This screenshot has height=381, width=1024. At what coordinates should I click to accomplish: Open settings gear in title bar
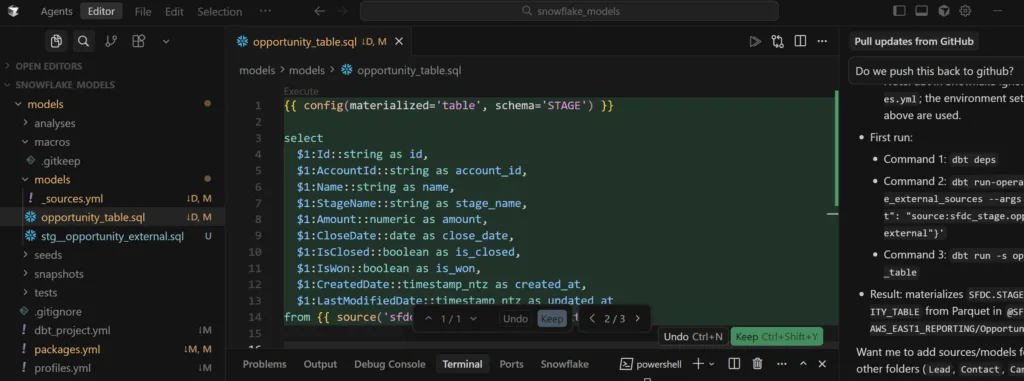[x=965, y=11]
